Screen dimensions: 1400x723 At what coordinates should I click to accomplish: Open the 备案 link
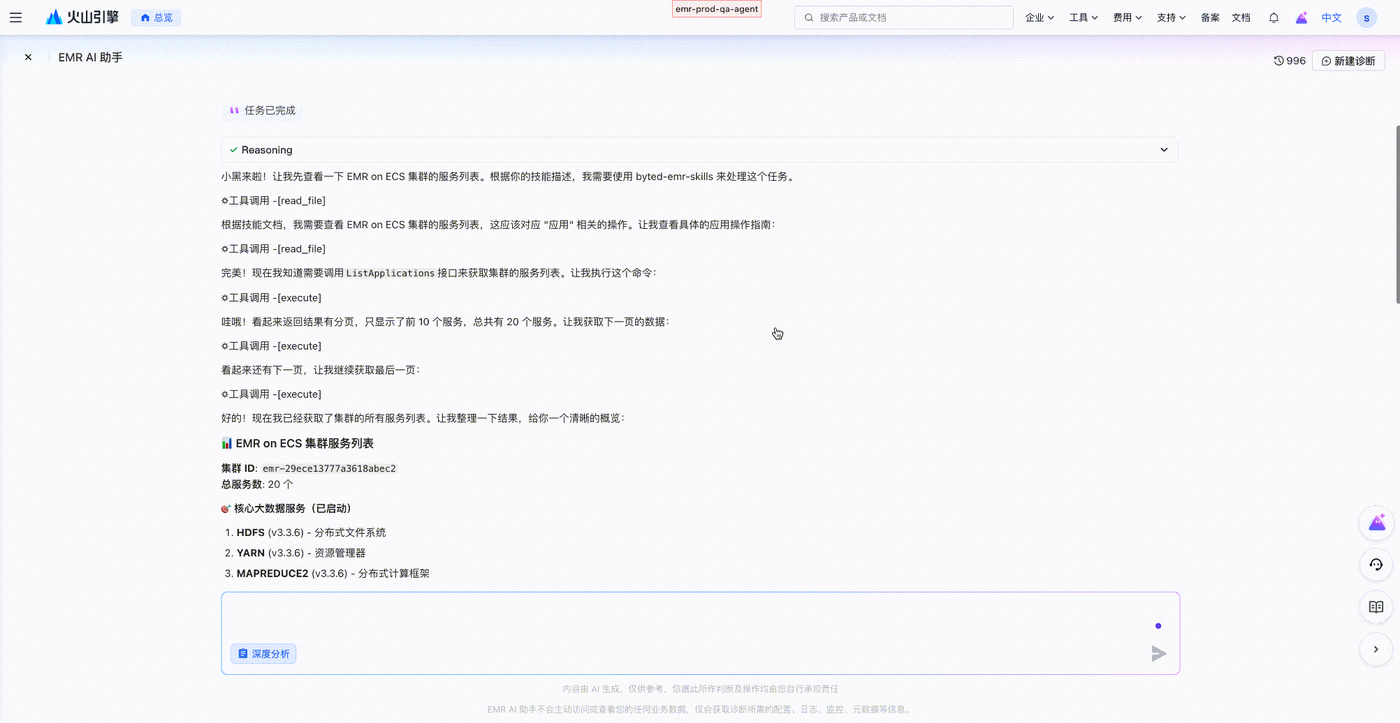[1210, 18]
